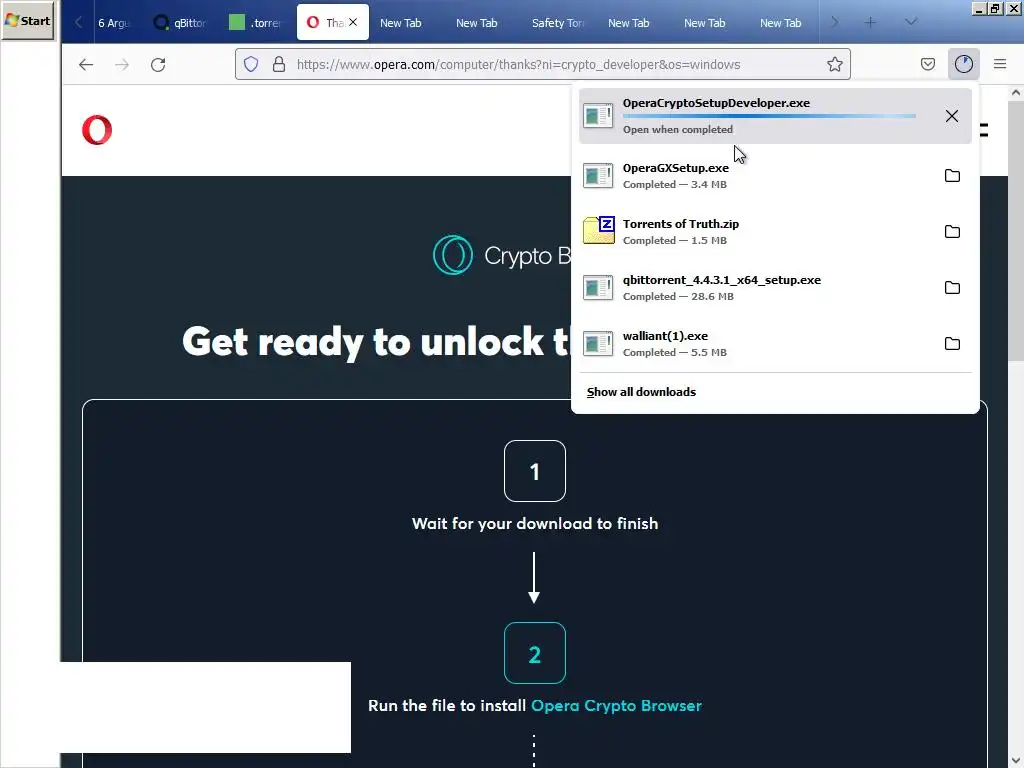Click the browser forward arrow
This screenshot has height=768, width=1024.
pos(121,64)
